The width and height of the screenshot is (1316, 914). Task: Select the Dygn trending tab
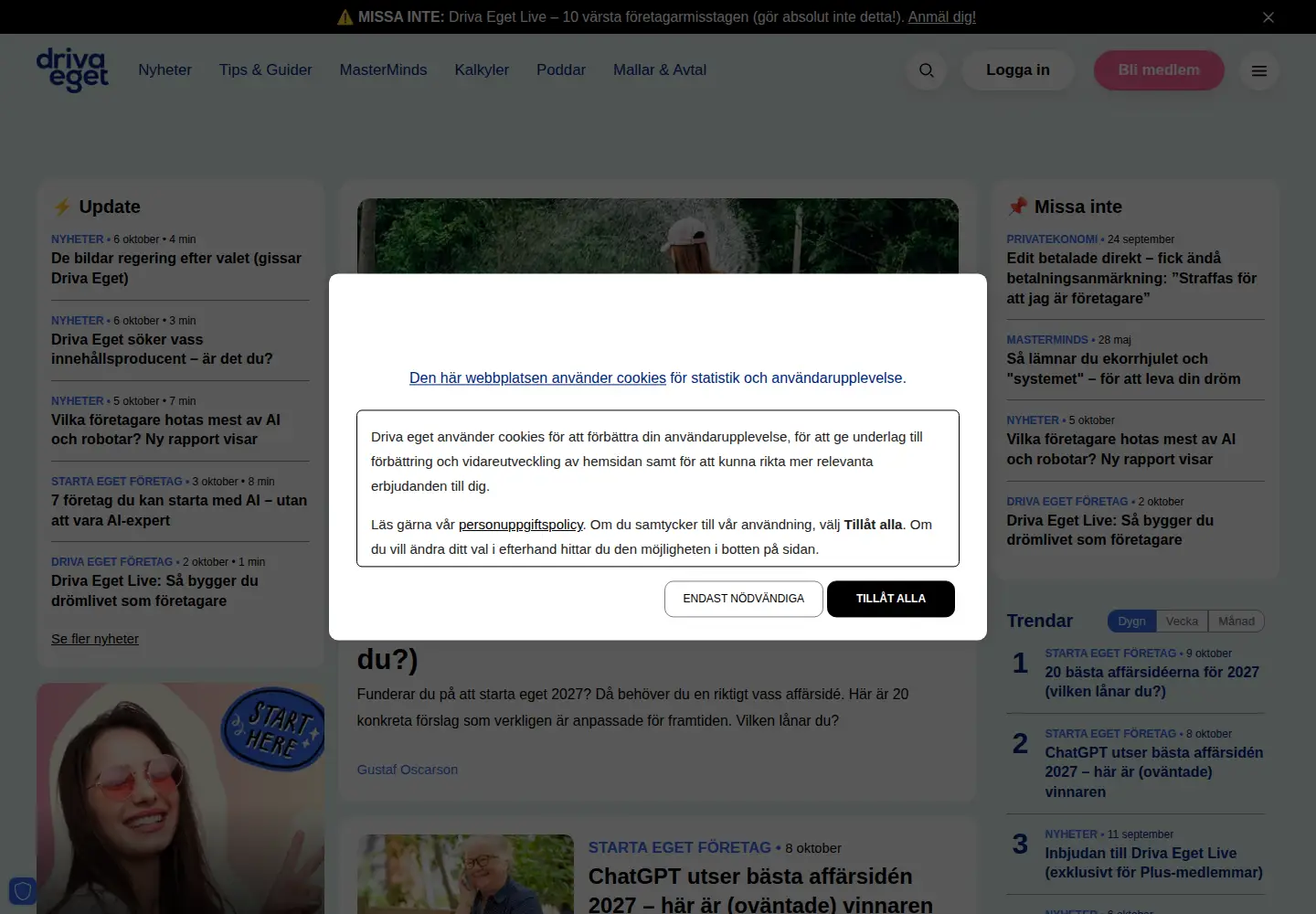[x=1131, y=622]
